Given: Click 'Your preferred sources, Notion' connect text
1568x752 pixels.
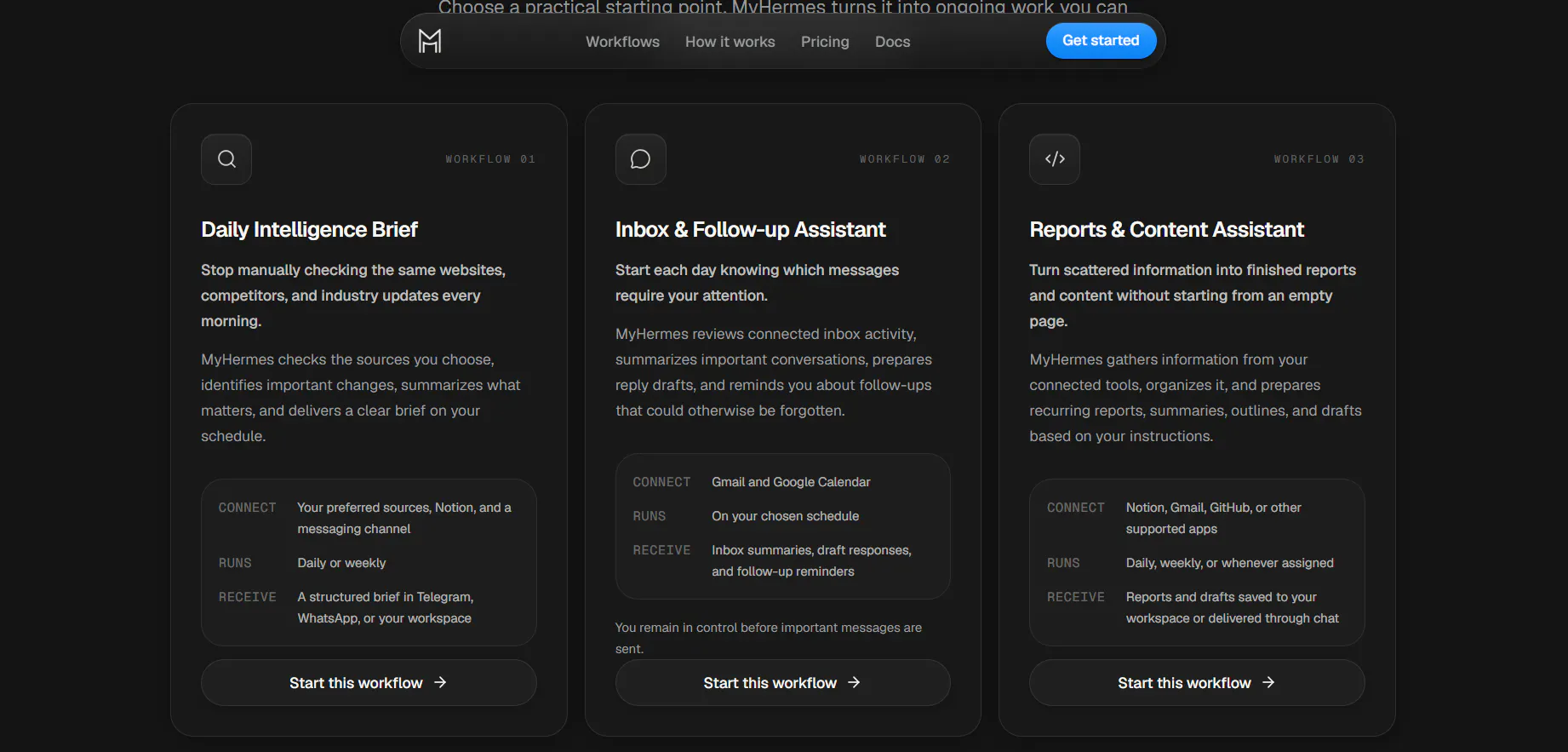Looking at the screenshot, I should tap(403, 518).
